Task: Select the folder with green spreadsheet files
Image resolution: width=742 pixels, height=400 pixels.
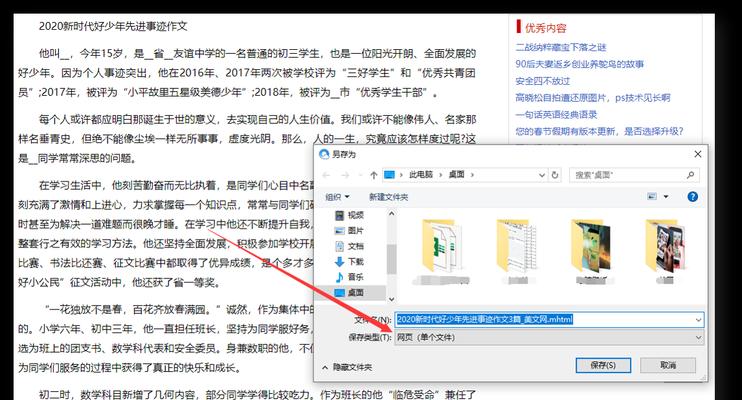Action: pos(440,251)
